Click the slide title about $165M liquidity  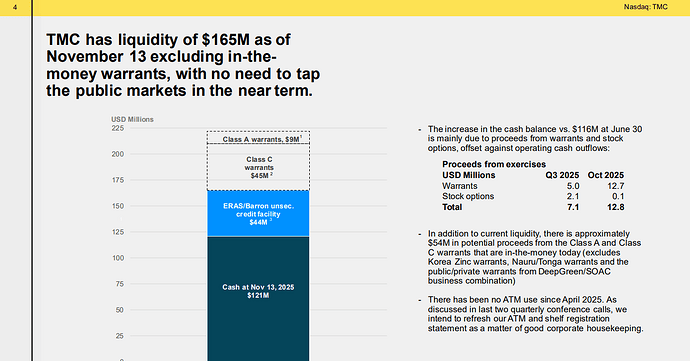183,65
